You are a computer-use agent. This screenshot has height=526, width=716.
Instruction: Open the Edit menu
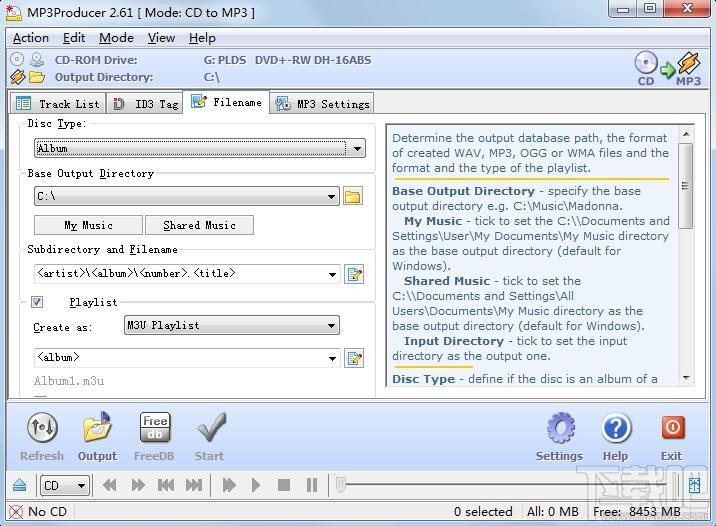(74, 38)
